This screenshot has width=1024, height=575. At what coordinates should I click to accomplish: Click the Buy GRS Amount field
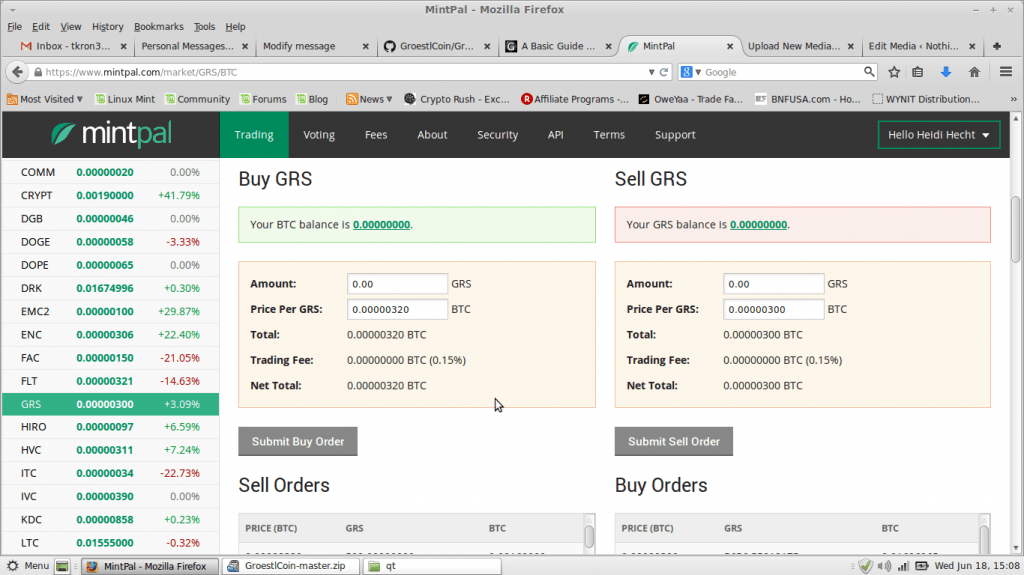click(397, 284)
